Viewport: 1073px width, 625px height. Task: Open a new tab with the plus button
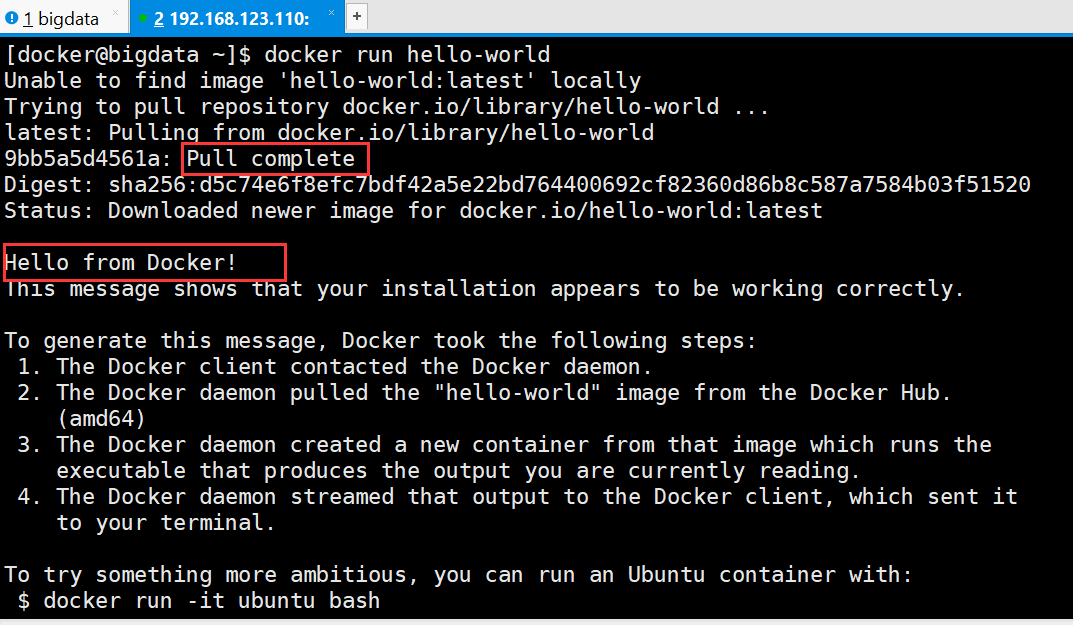pyautogui.click(x=357, y=17)
